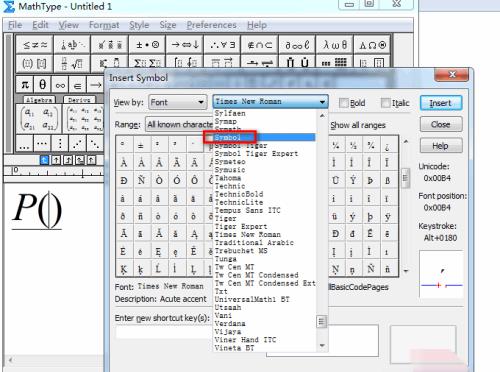Insert the pi symbol from the small bar
This screenshot has width=500, height=372.
pos(25,85)
